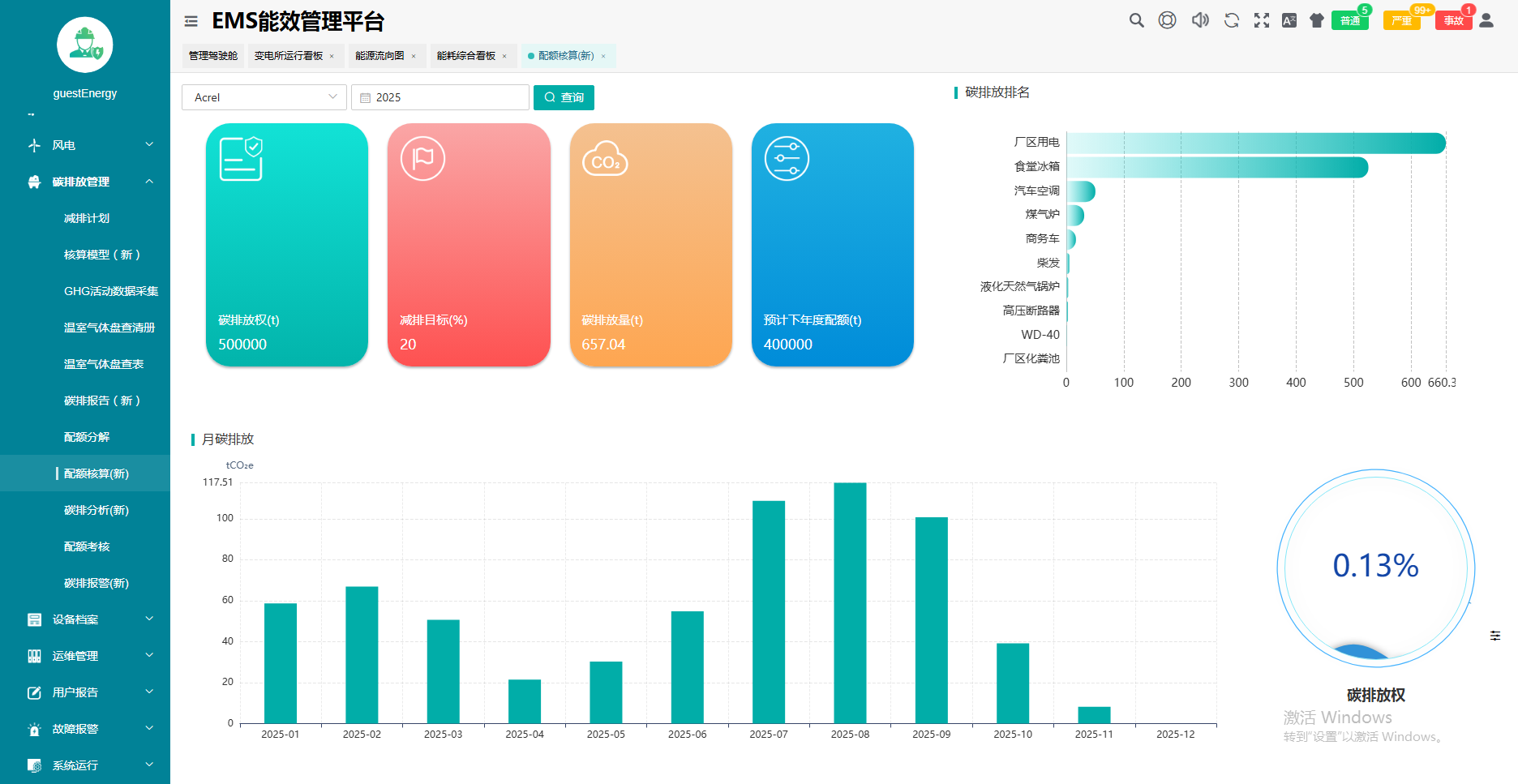The width and height of the screenshot is (1518, 784).
Task: Select 碳排分析(新) in the sidebar
Action: (x=96, y=510)
